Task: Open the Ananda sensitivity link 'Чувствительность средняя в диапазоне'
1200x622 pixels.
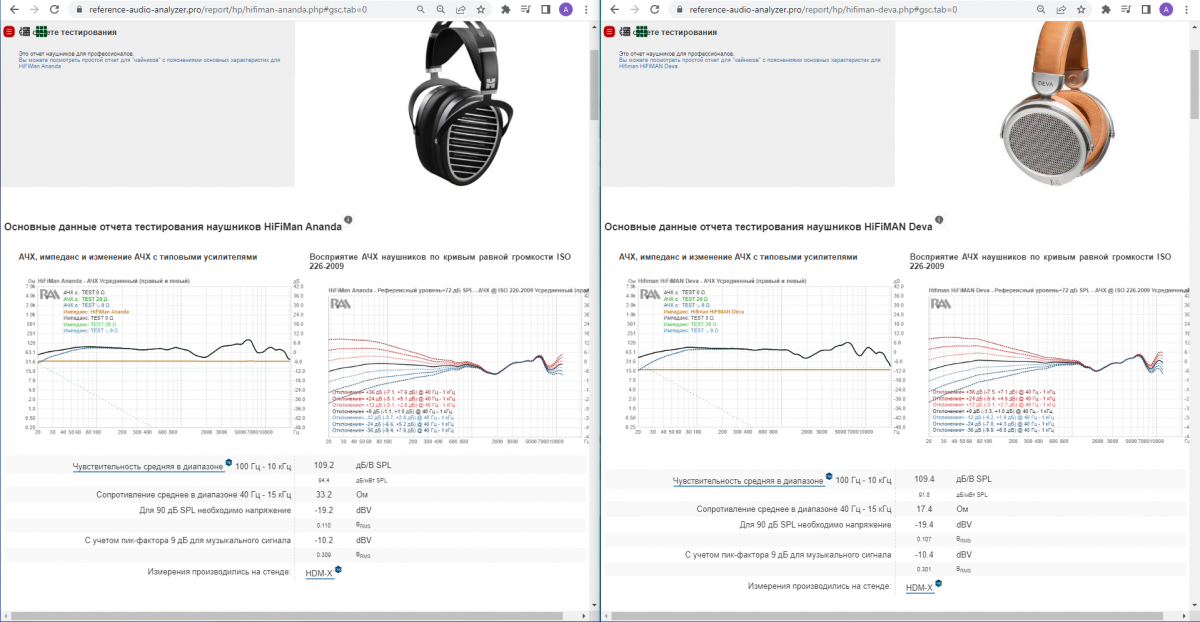Action: click(148, 466)
